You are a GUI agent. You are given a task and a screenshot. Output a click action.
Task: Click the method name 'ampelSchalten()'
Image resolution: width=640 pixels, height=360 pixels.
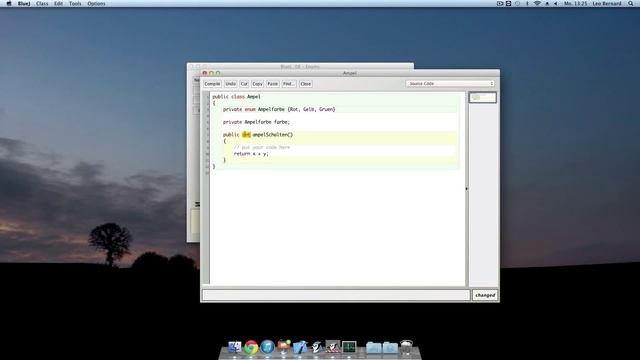coord(273,135)
